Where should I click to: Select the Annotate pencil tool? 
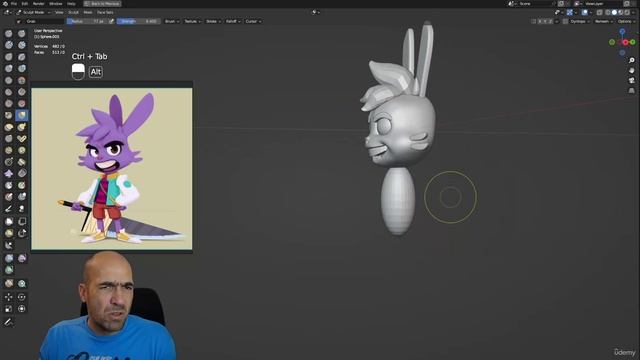(9, 322)
